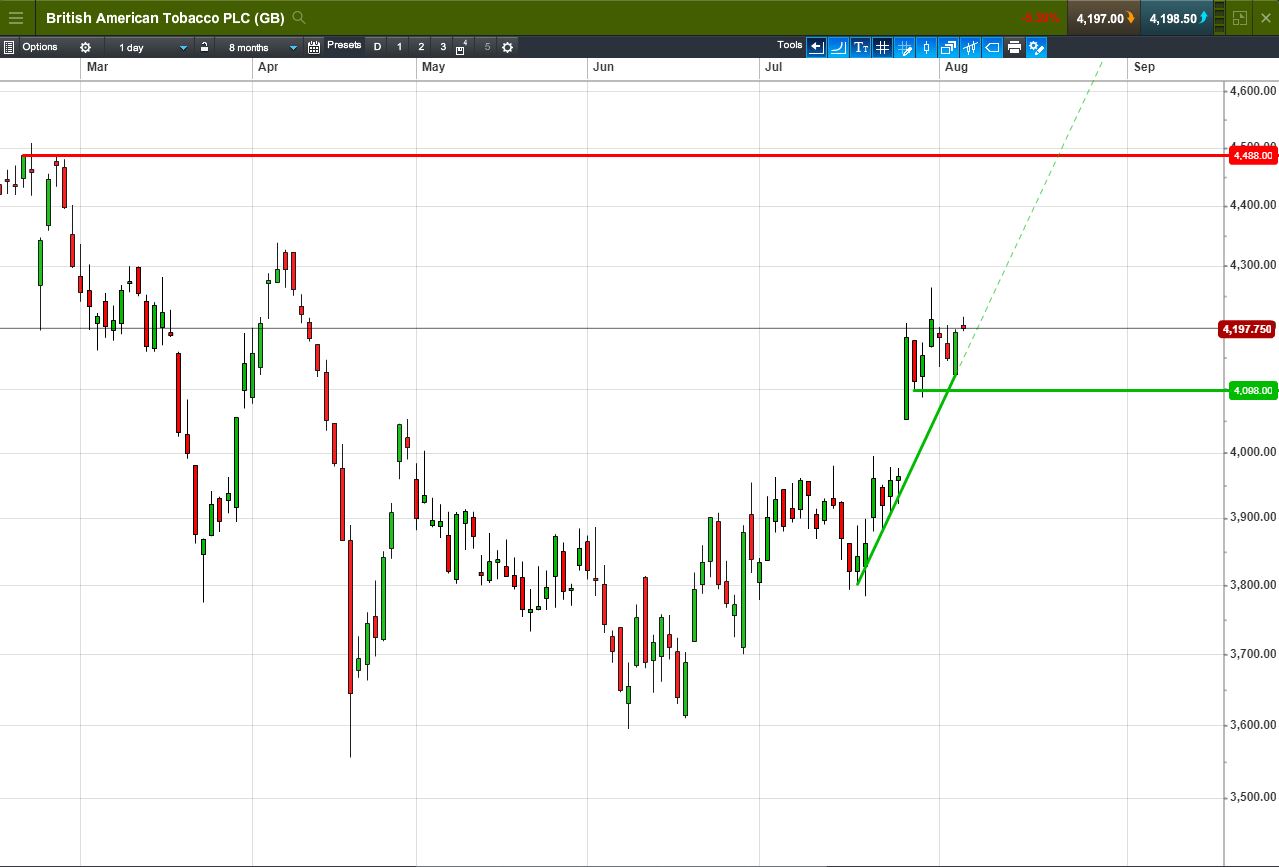1279x867 pixels.
Task: Print the chart
Action: pos(1014,47)
